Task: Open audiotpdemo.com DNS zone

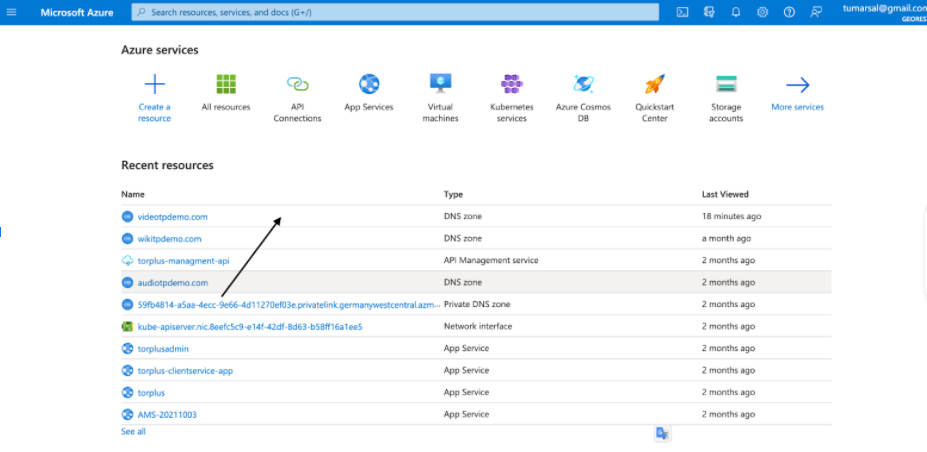Action: click(173, 283)
